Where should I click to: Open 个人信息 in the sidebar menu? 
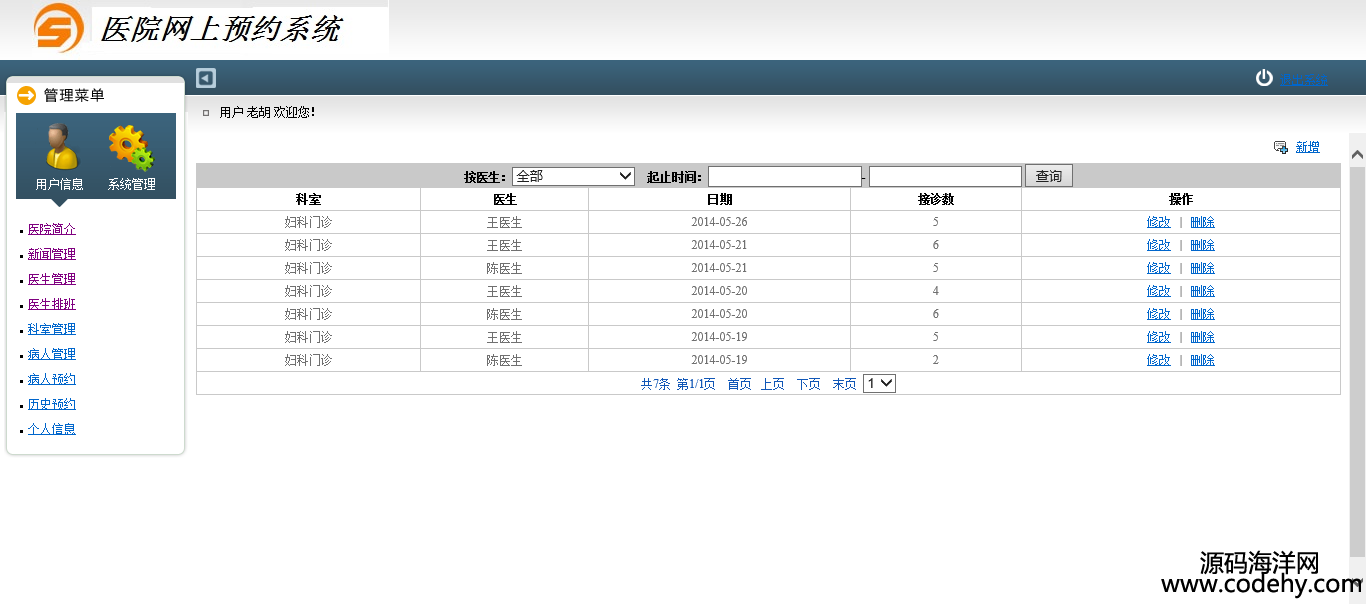pyautogui.click(x=52, y=429)
